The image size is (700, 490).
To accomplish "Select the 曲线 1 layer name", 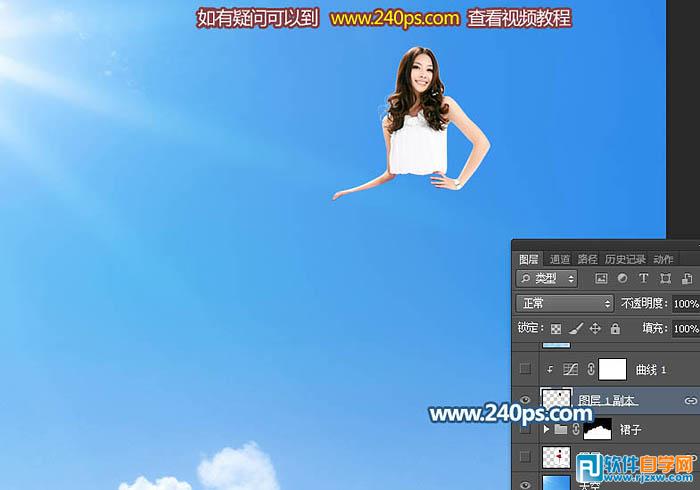I will click(x=651, y=370).
